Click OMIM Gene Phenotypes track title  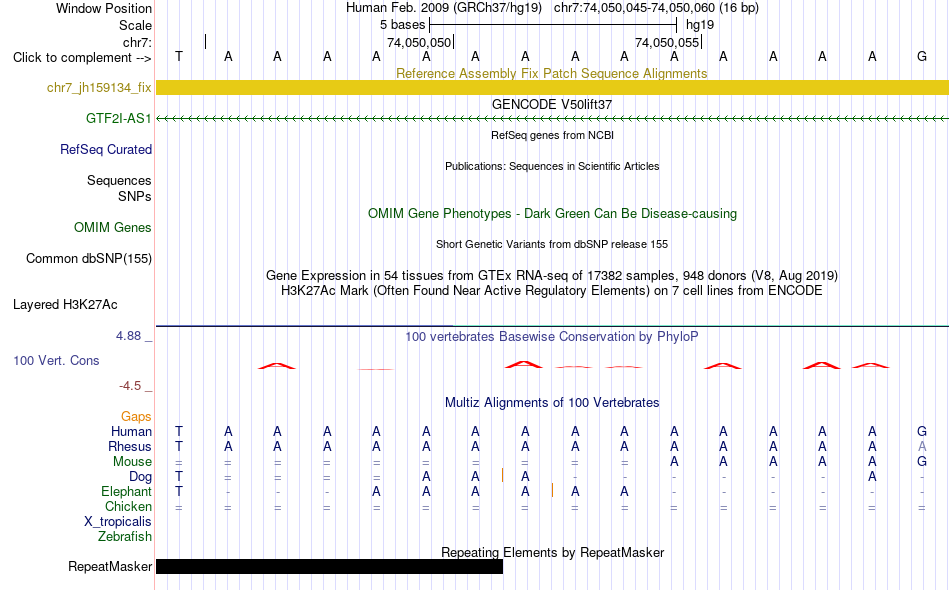tap(552, 214)
